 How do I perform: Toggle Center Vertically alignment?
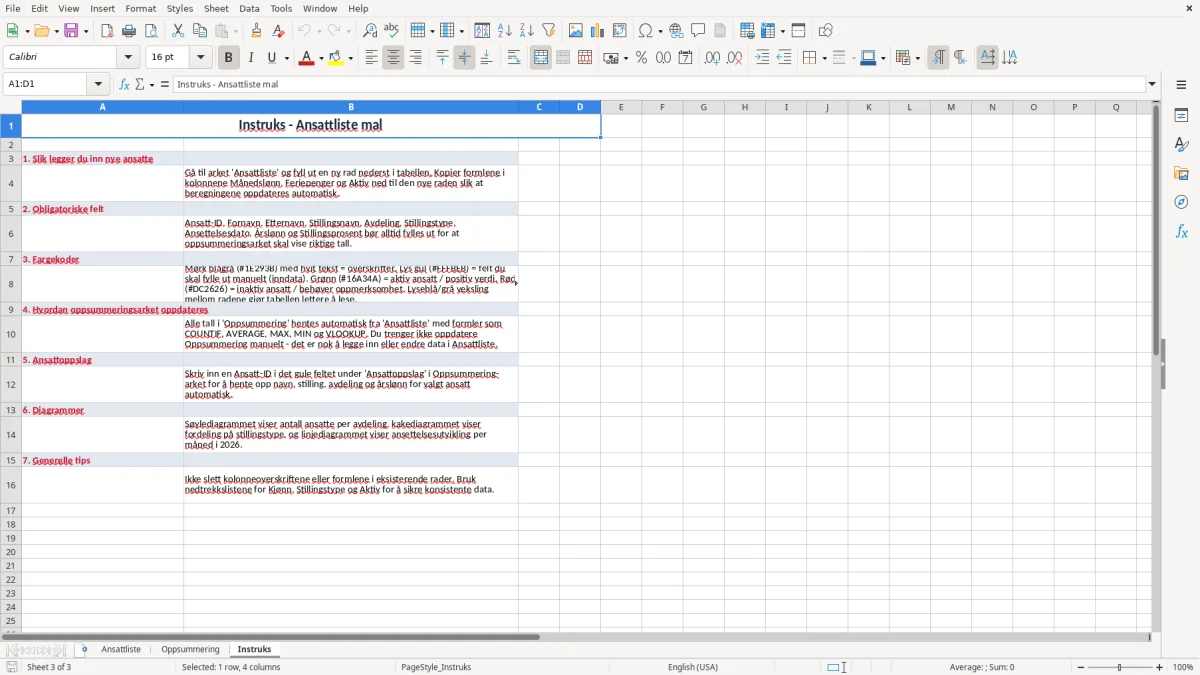click(465, 58)
